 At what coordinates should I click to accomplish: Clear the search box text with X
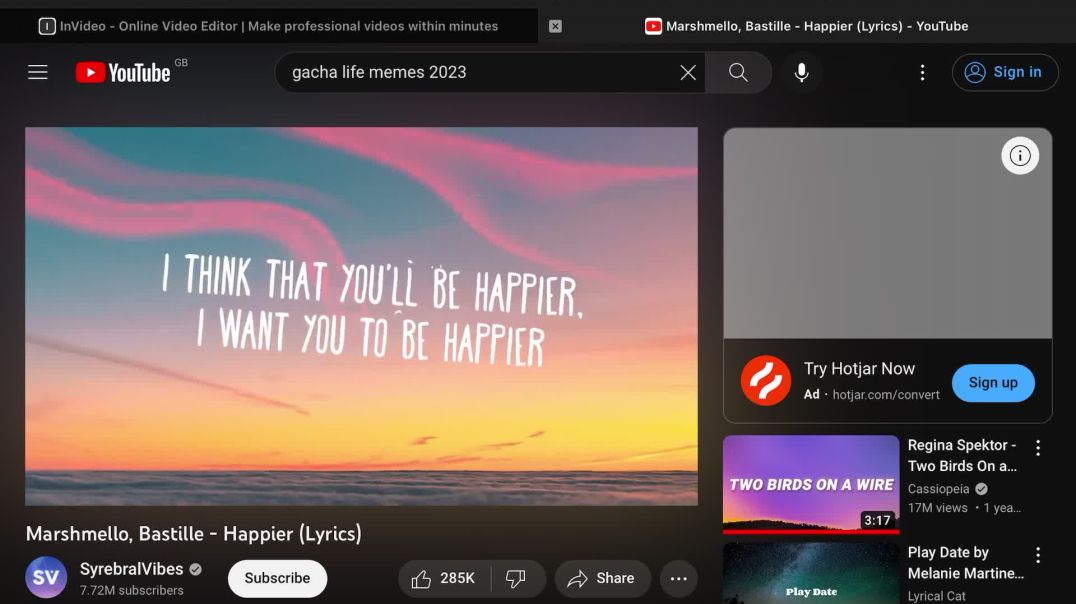[x=688, y=72]
